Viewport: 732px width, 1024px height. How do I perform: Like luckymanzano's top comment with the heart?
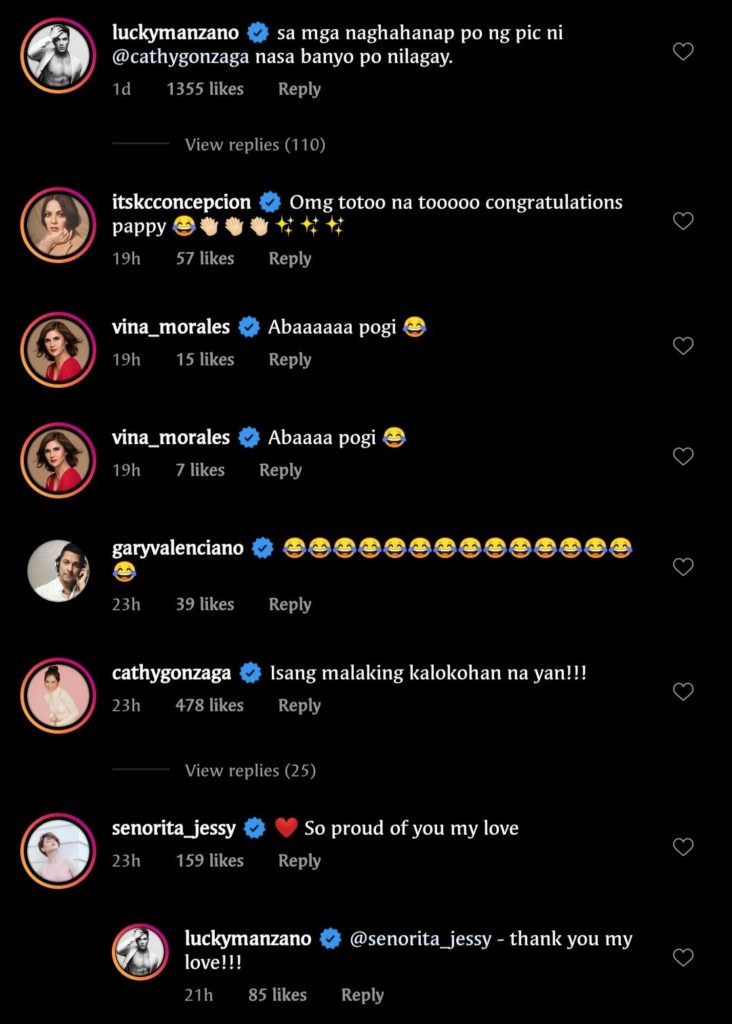pos(683,51)
